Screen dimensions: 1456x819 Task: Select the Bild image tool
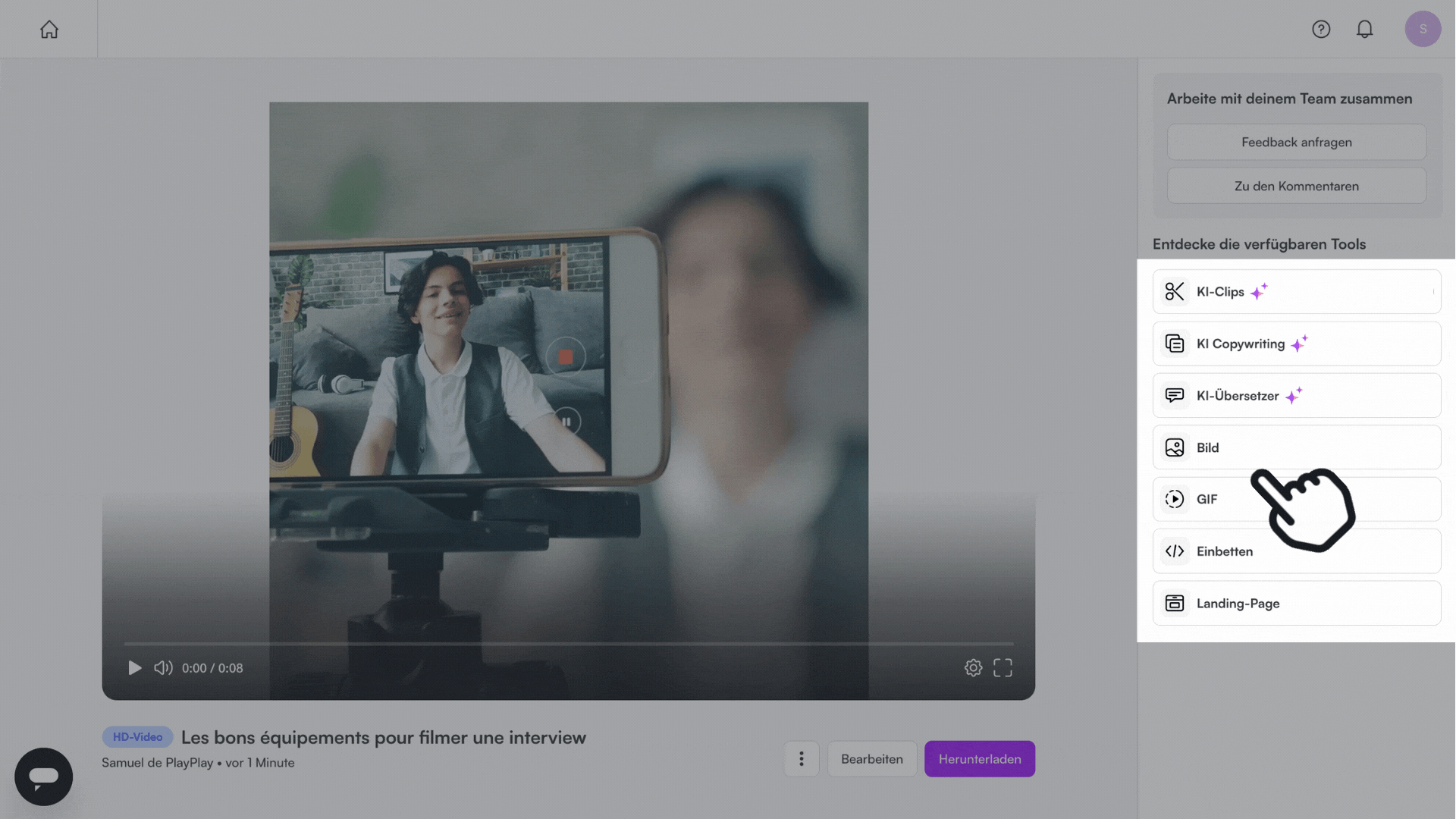1297,447
